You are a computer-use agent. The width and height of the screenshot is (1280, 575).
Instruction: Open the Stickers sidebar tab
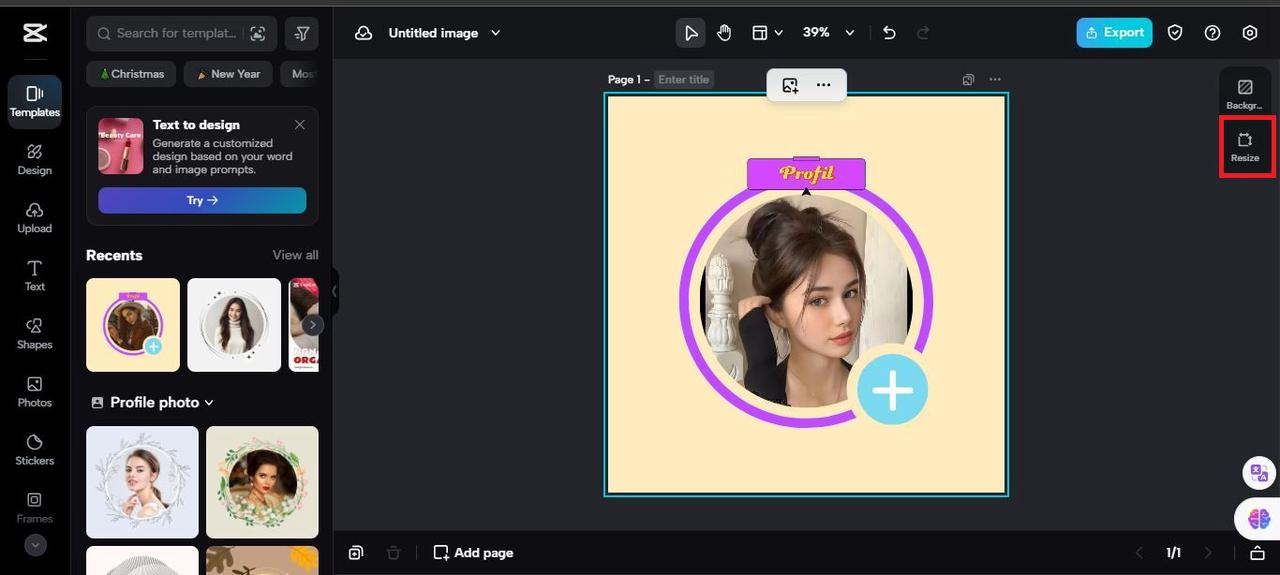tap(35, 450)
